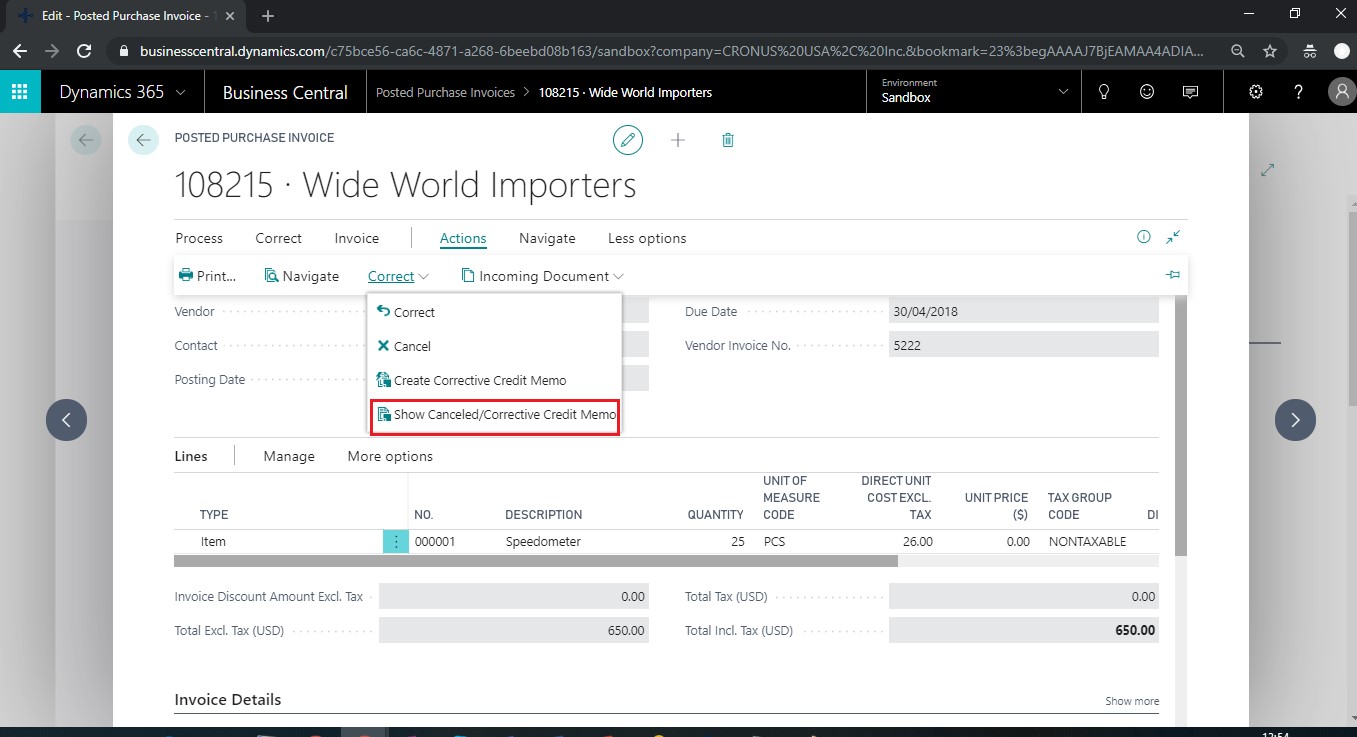Click the browser reload button
The width and height of the screenshot is (1357, 737).
pos(85,51)
